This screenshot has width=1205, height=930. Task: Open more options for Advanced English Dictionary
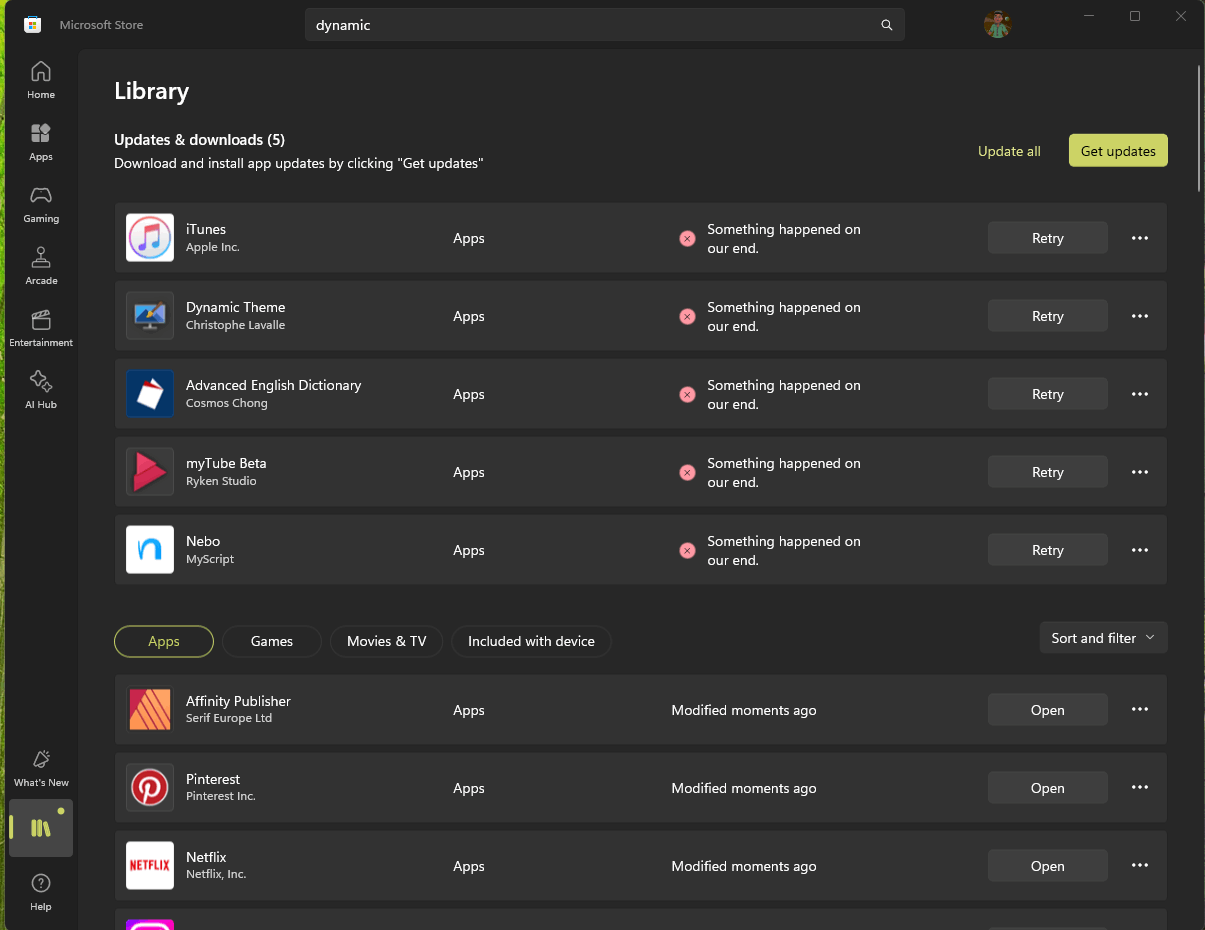[x=1140, y=394]
